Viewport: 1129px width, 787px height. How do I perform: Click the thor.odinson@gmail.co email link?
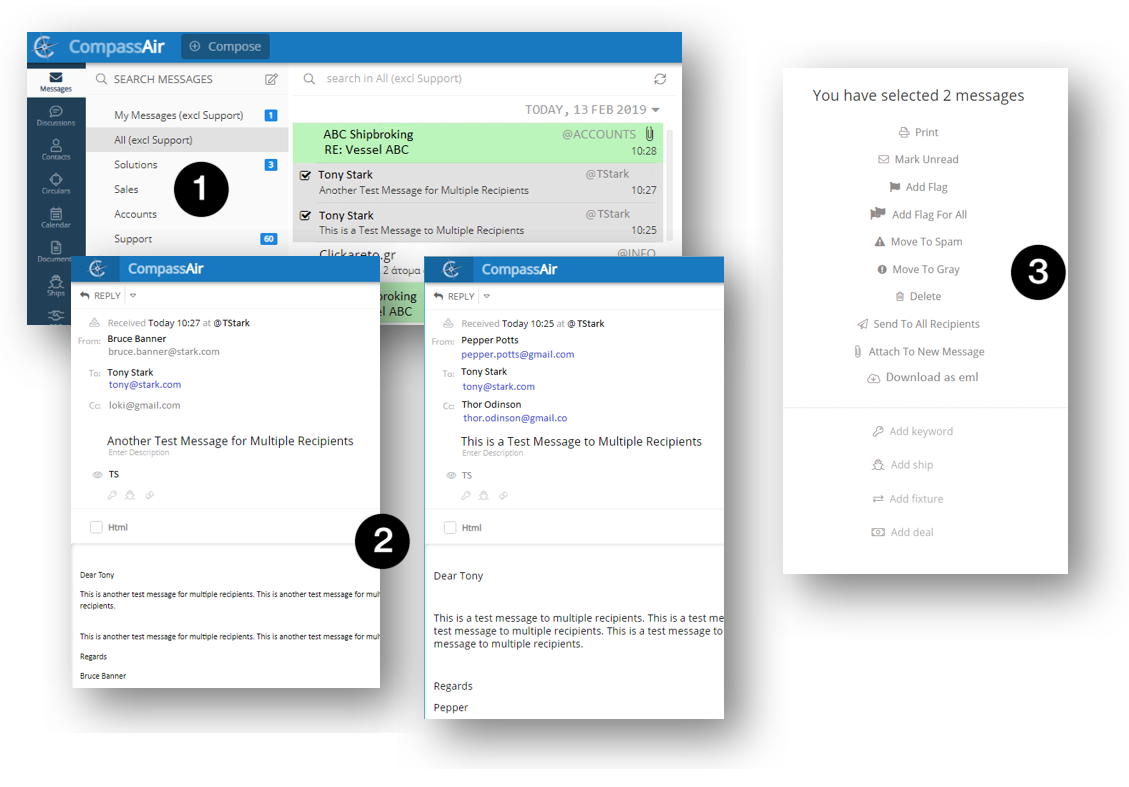[515, 418]
